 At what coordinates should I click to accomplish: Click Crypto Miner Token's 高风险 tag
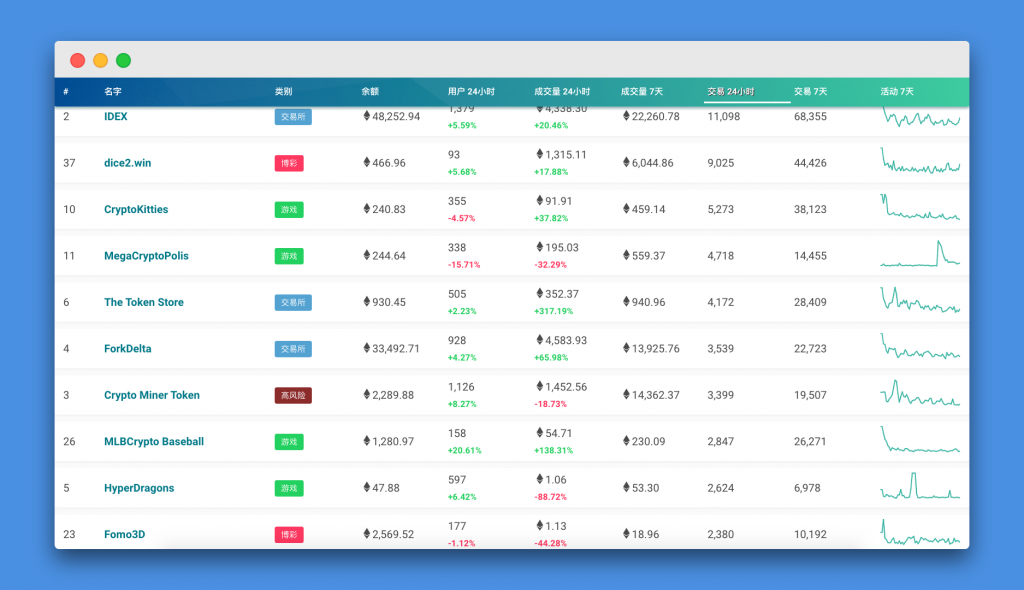point(293,395)
